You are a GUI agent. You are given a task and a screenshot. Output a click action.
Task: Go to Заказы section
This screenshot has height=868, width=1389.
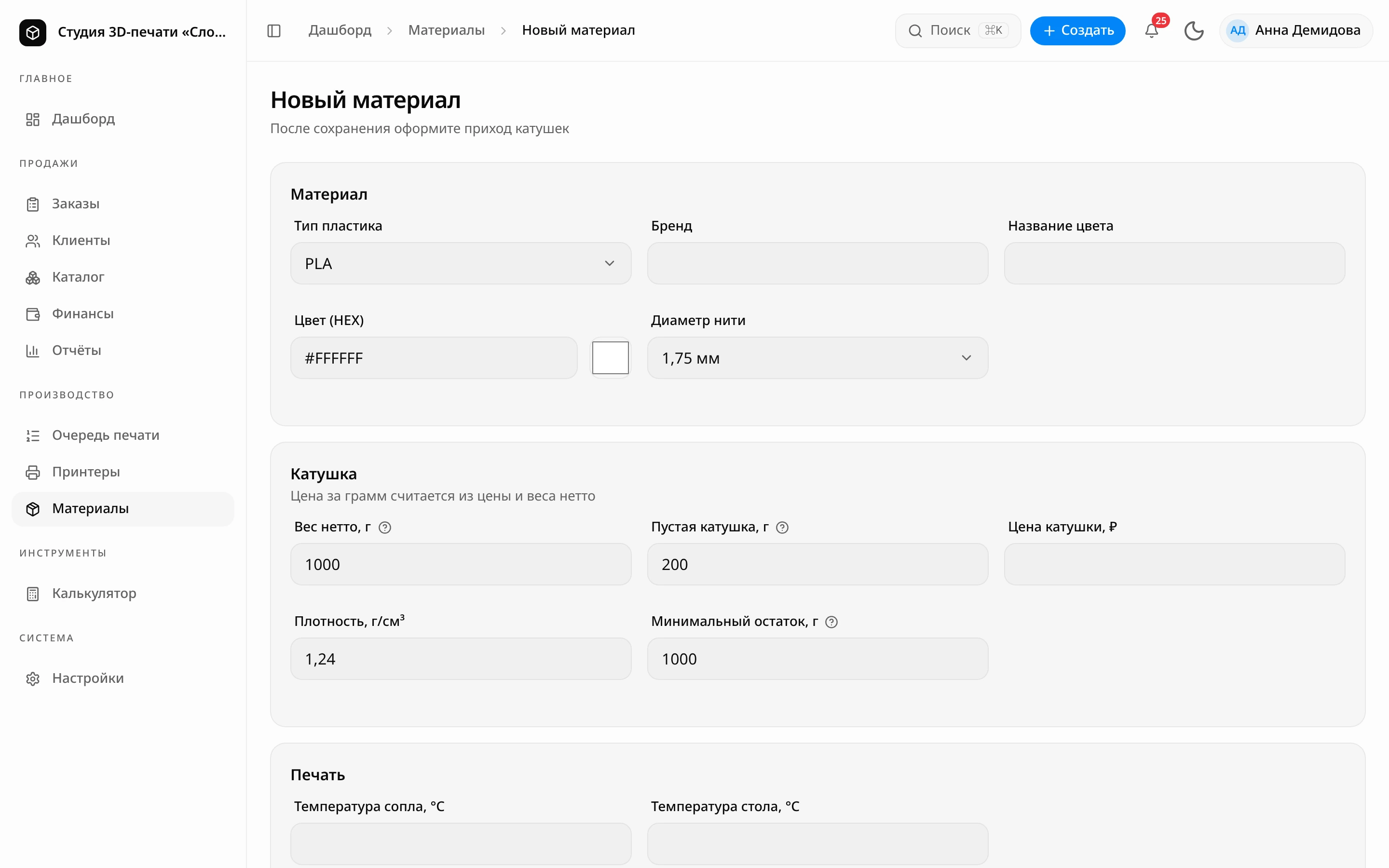tap(123, 204)
